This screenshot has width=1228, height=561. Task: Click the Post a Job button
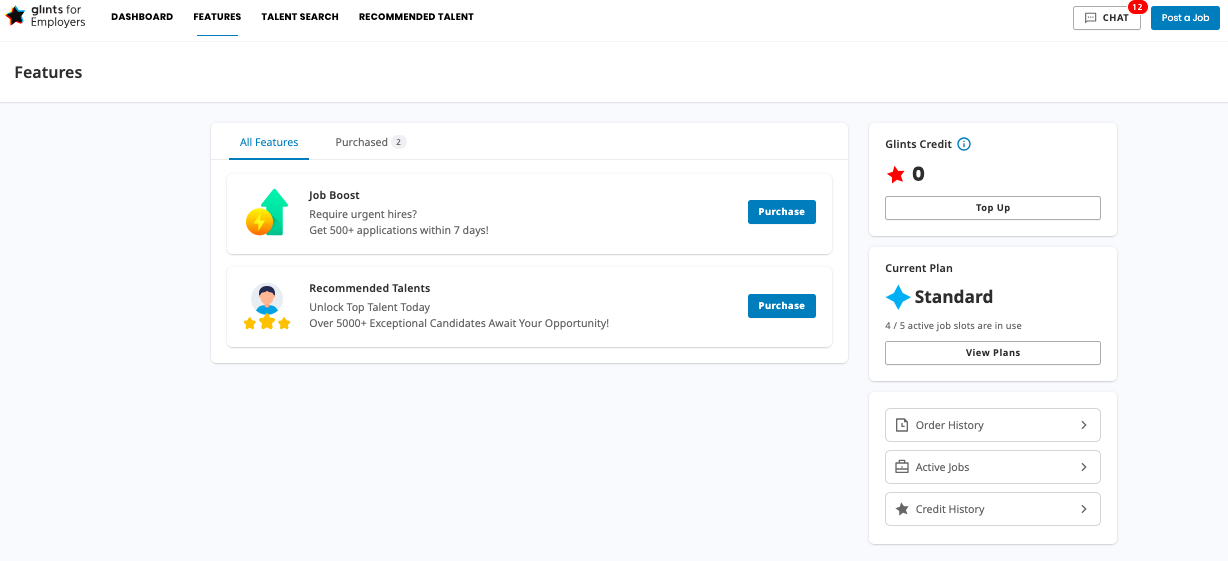point(1185,18)
